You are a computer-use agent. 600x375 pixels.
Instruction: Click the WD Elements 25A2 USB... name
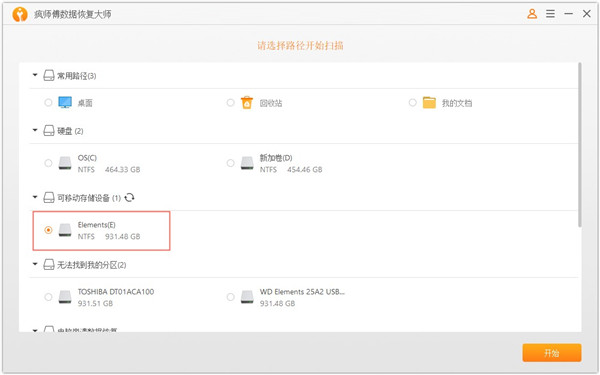coord(302,292)
